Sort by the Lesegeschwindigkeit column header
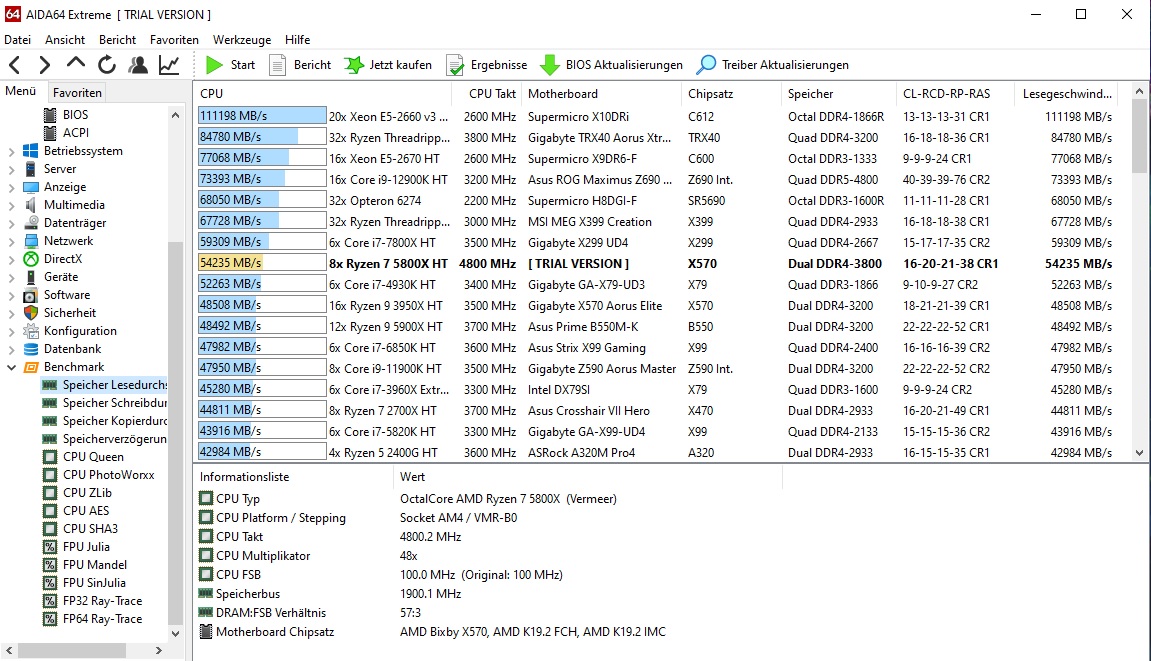1151x661 pixels. [1067, 94]
